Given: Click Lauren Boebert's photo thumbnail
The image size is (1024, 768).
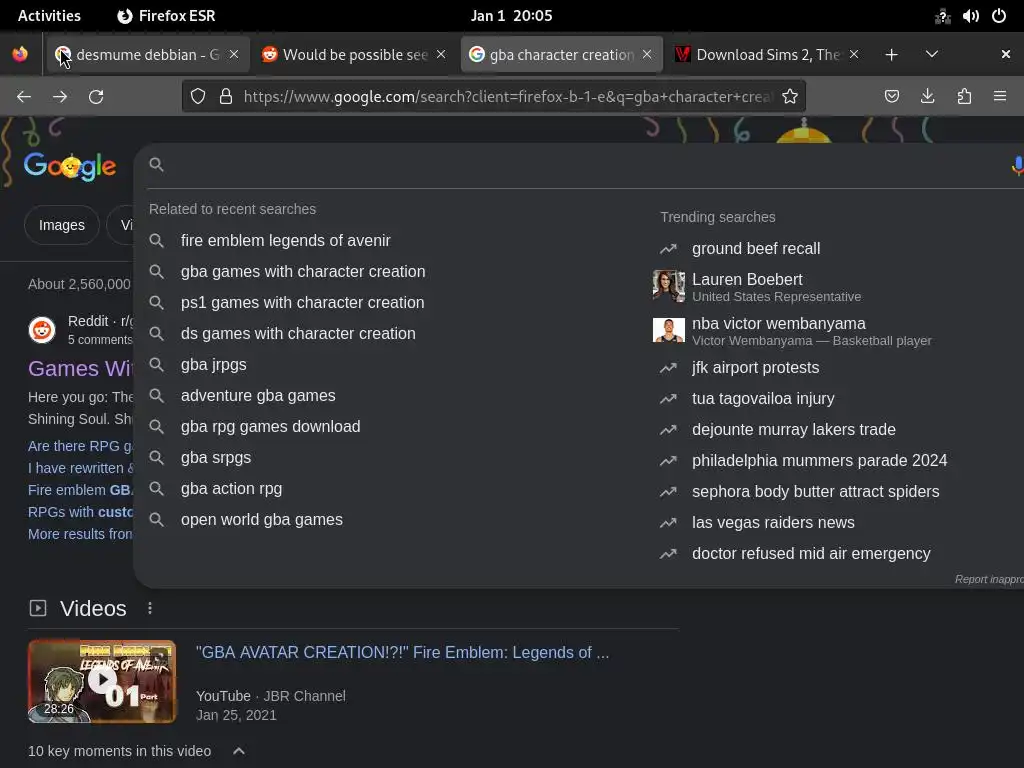Looking at the screenshot, I should point(669,286).
